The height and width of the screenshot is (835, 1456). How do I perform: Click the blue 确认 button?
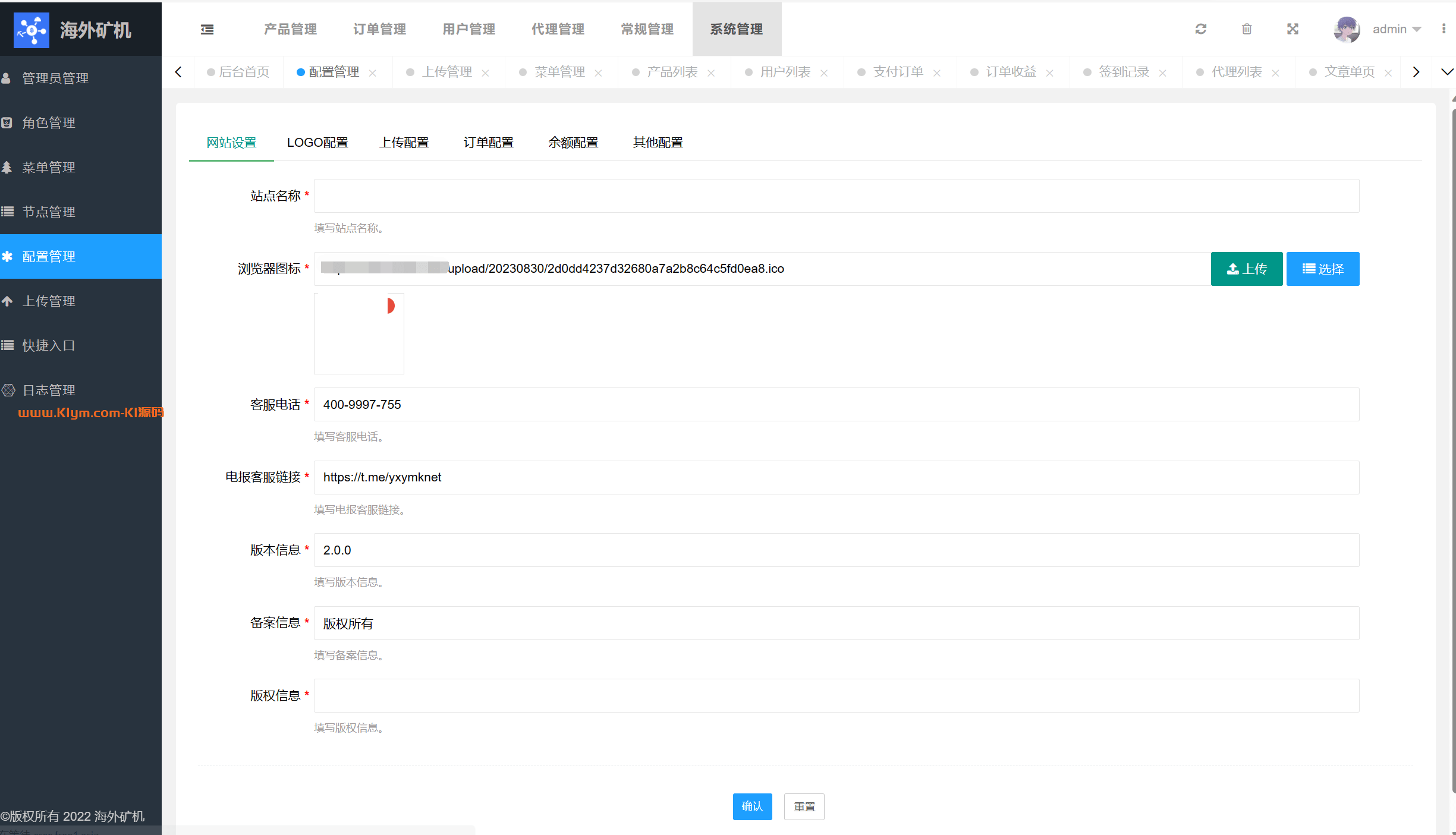point(752,806)
